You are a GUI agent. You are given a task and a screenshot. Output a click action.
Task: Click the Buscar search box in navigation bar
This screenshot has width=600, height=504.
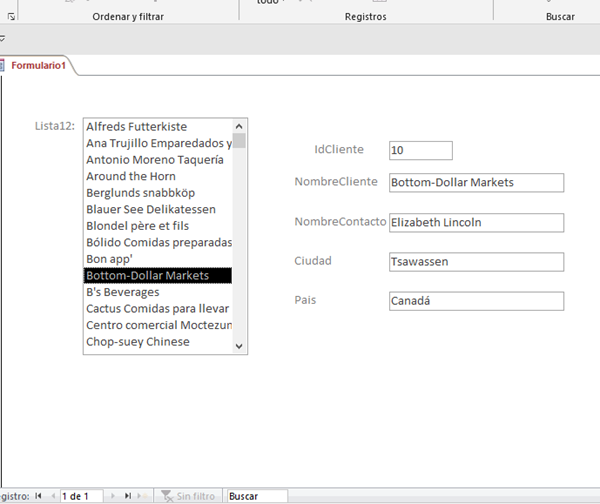pyautogui.click(x=257, y=496)
